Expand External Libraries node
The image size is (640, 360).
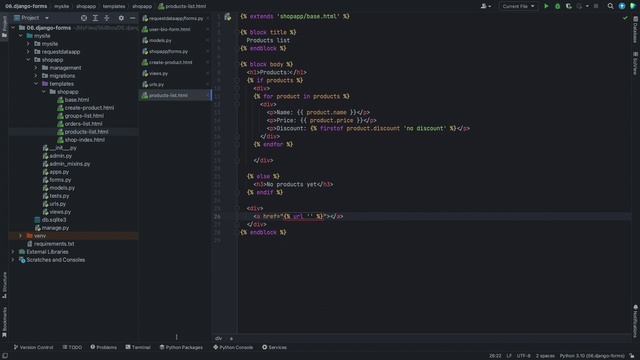pyautogui.click(x=13, y=252)
